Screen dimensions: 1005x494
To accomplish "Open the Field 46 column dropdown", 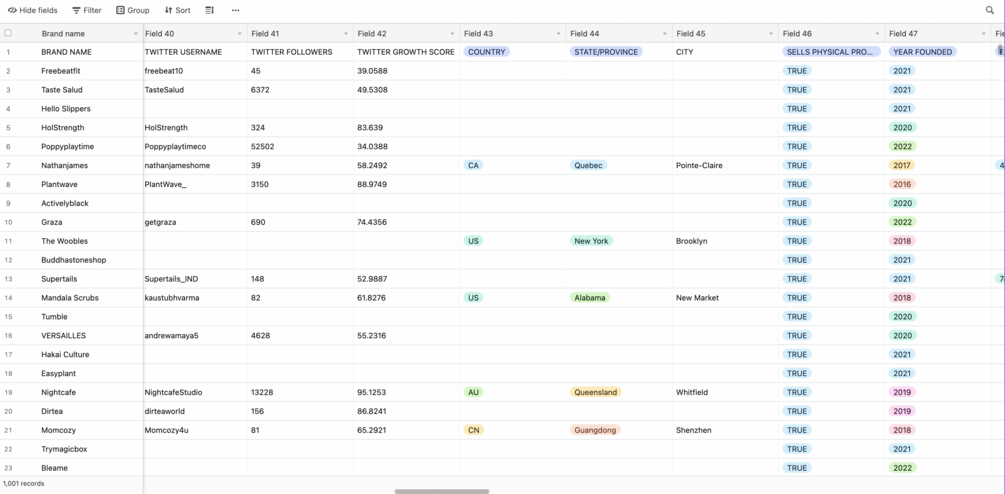I will pyautogui.click(x=878, y=34).
